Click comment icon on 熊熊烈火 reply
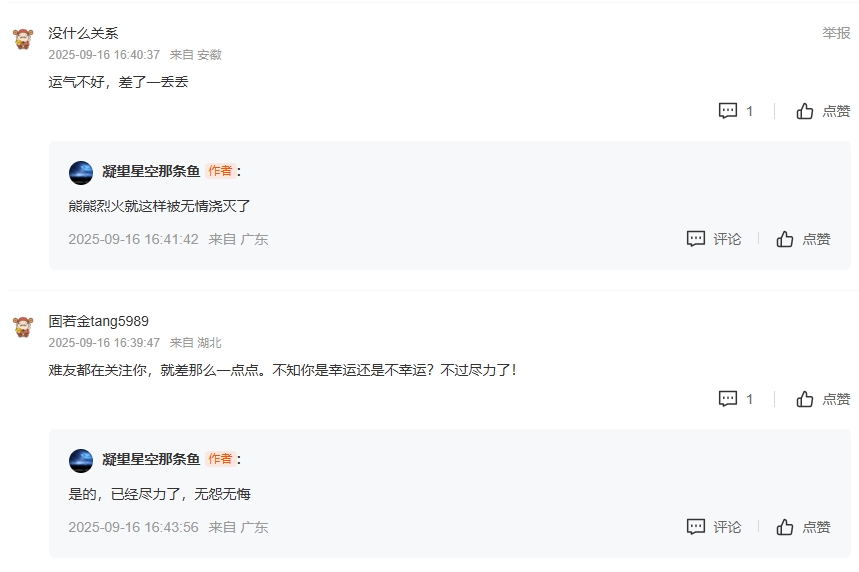The height and width of the screenshot is (572, 859). pyautogui.click(x=696, y=239)
